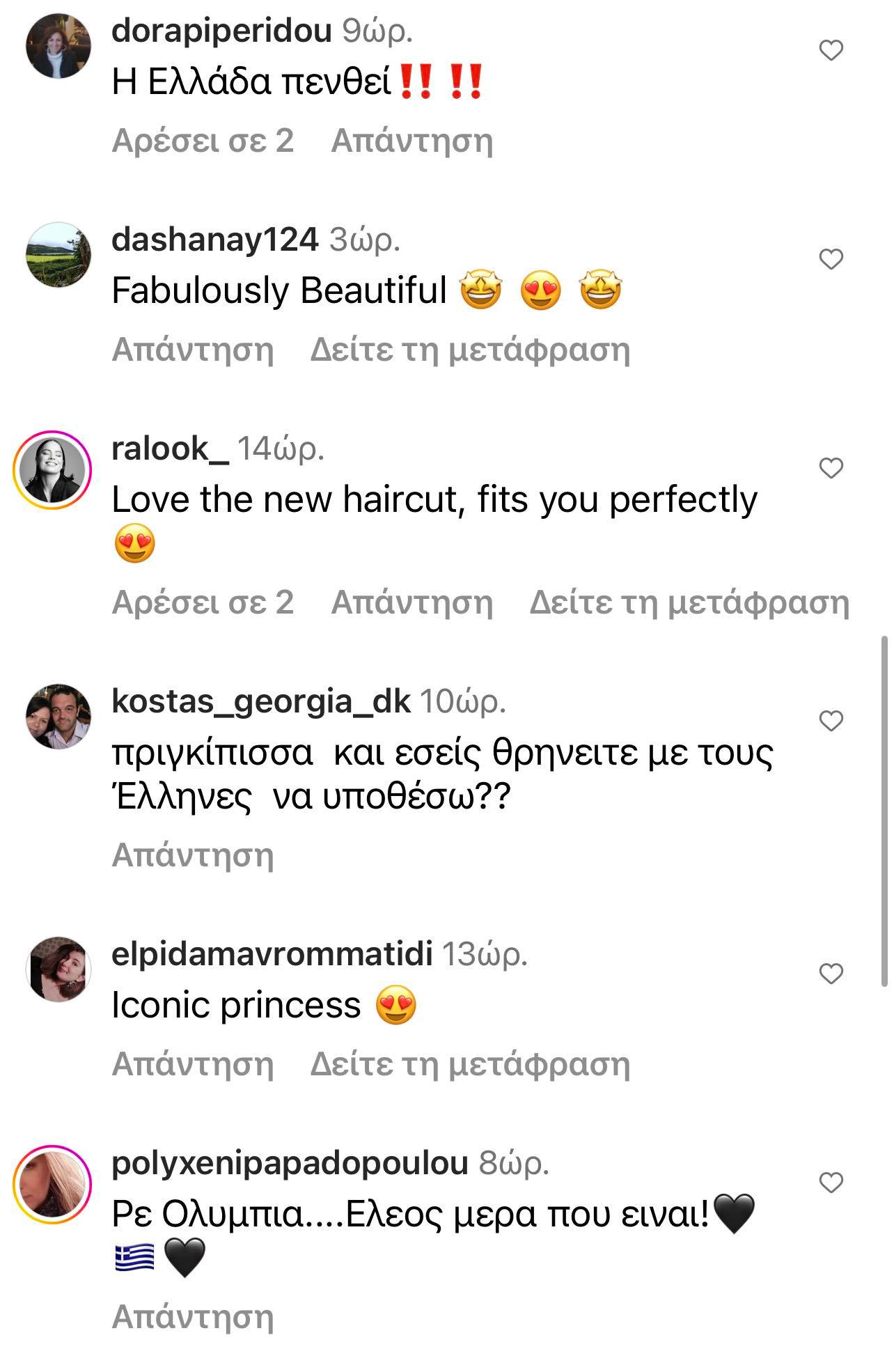Reply to dorapiperidou's comment
The width and height of the screenshot is (894, 1372).
coord(411,141)
